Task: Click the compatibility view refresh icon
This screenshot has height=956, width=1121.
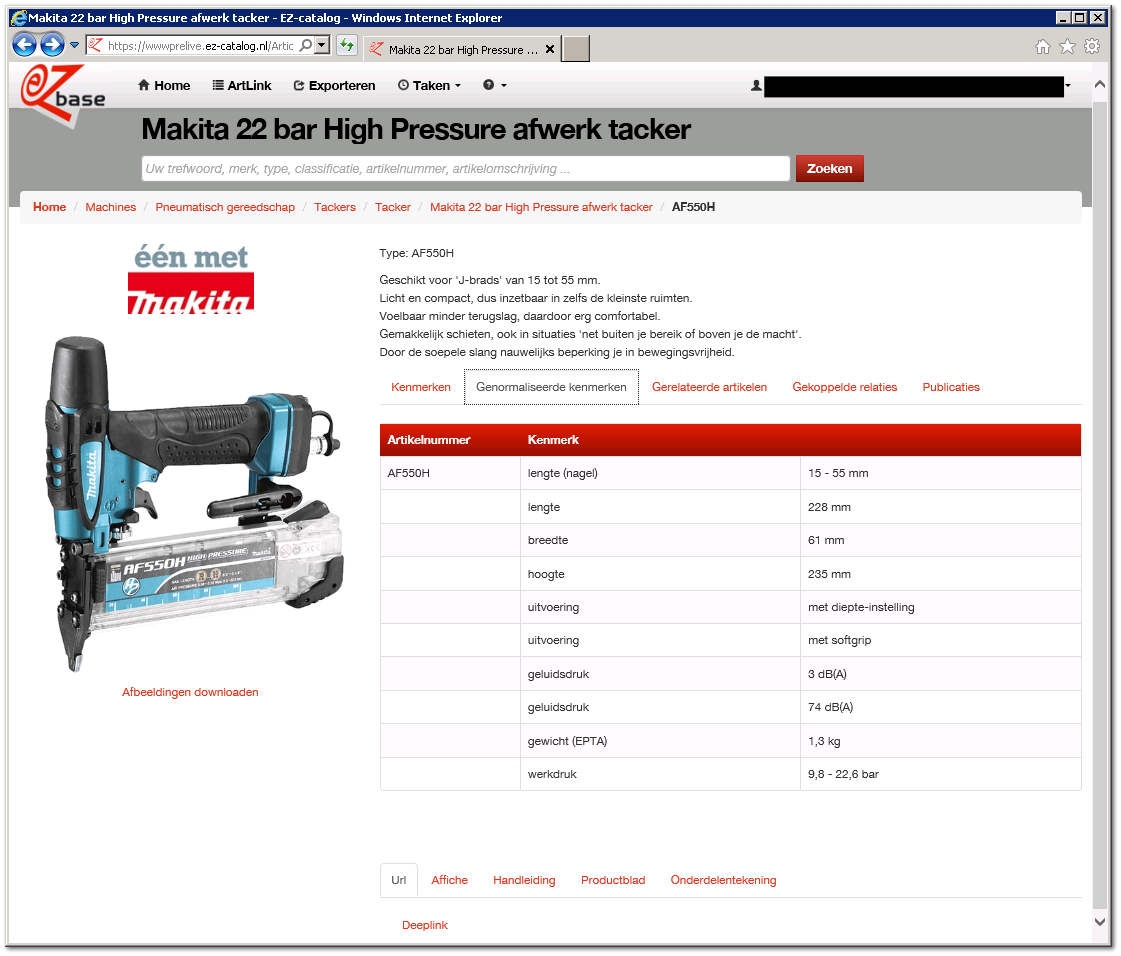Action: [x=347, y=46]
